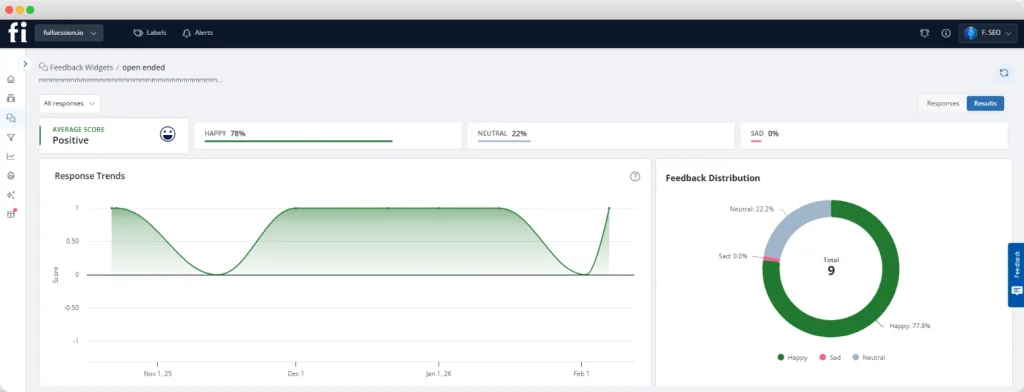Open Alerts in the top bar
1024x392 pixels.
click(197, 33)
